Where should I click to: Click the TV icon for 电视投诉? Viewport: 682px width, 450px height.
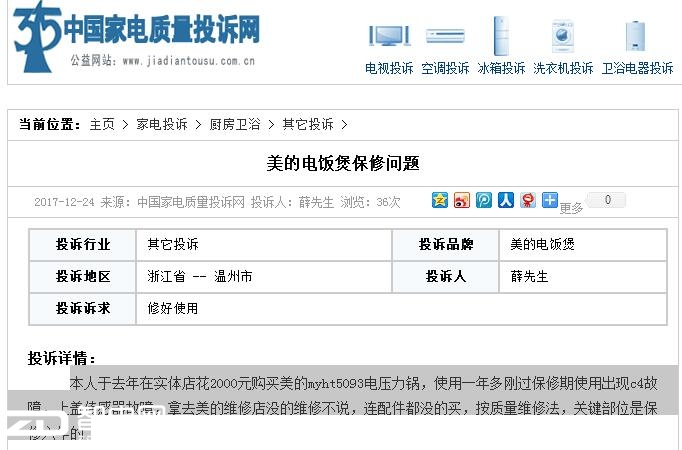(x=389, y=36)
